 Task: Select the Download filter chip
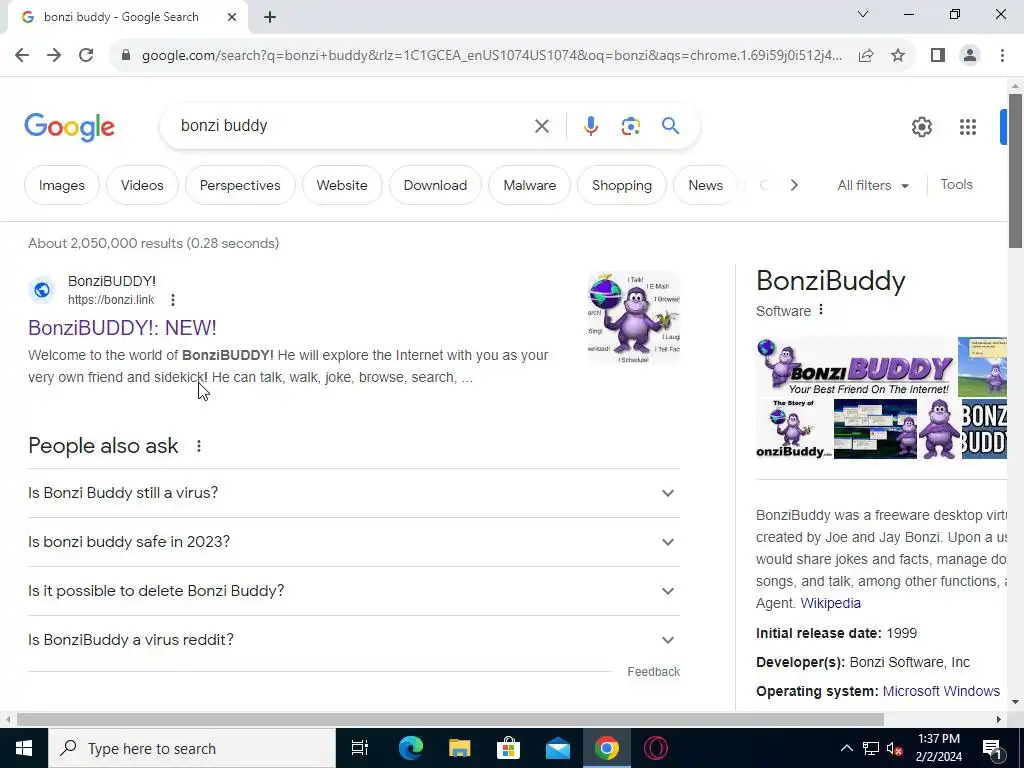(x=435, y=185)
